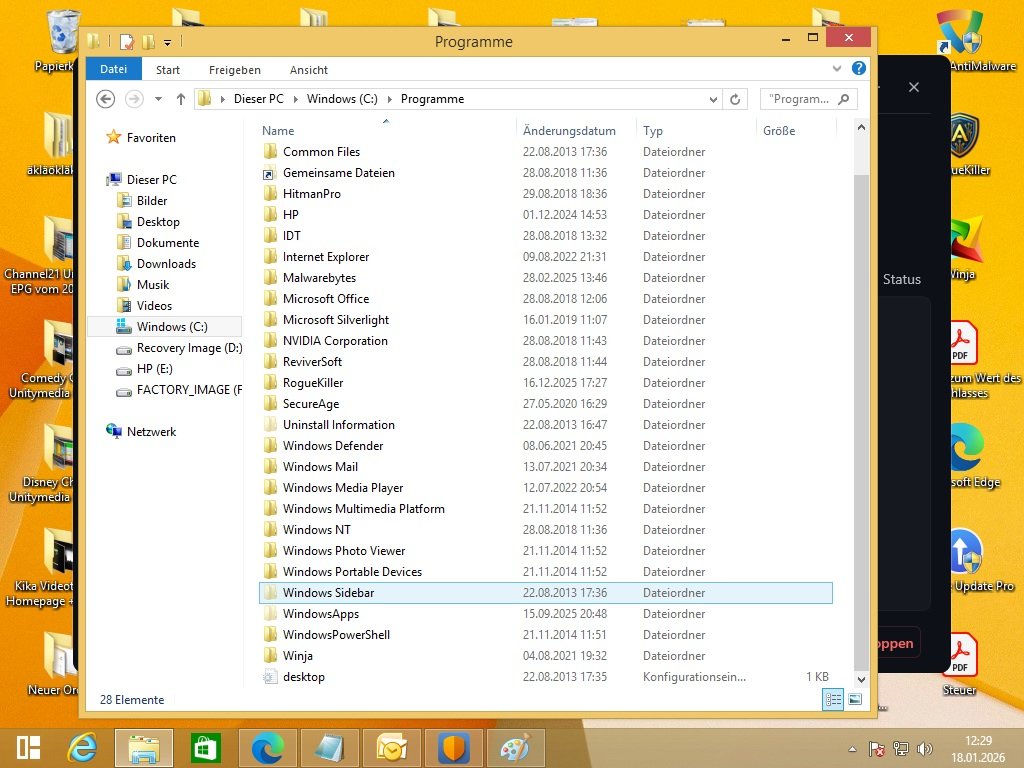This screenshot has height=768, width=1024.
Task: Switch to the Freigeben ribbon tab
Action: [x=234, y=70]
